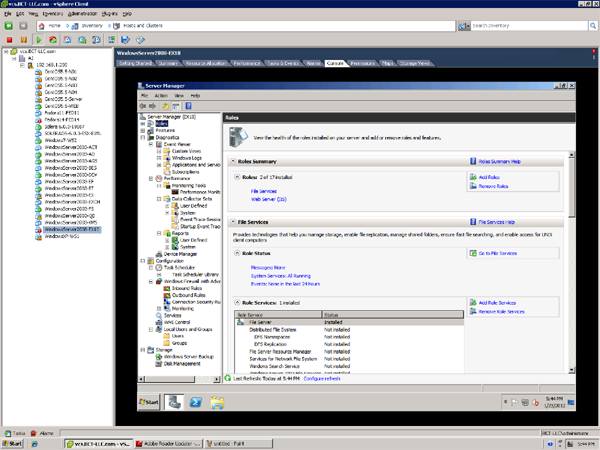This screenshot has height=450, width=600.
Task: Click the guest Start button
Action: pos(148,402)
